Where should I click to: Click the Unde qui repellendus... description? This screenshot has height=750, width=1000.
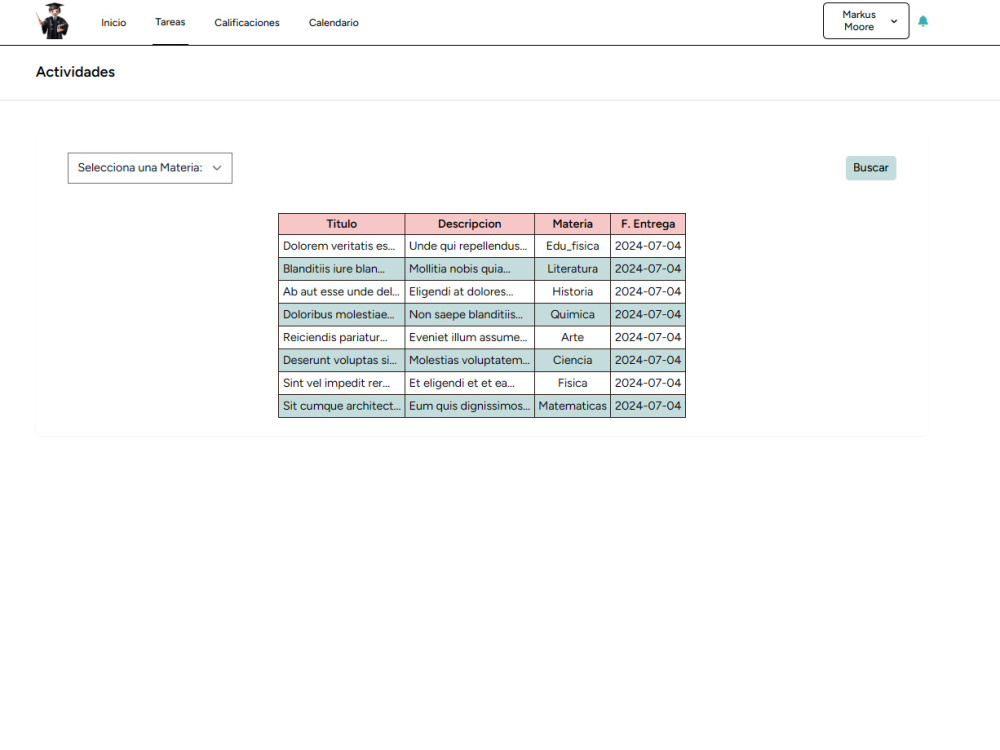point(469,246)
